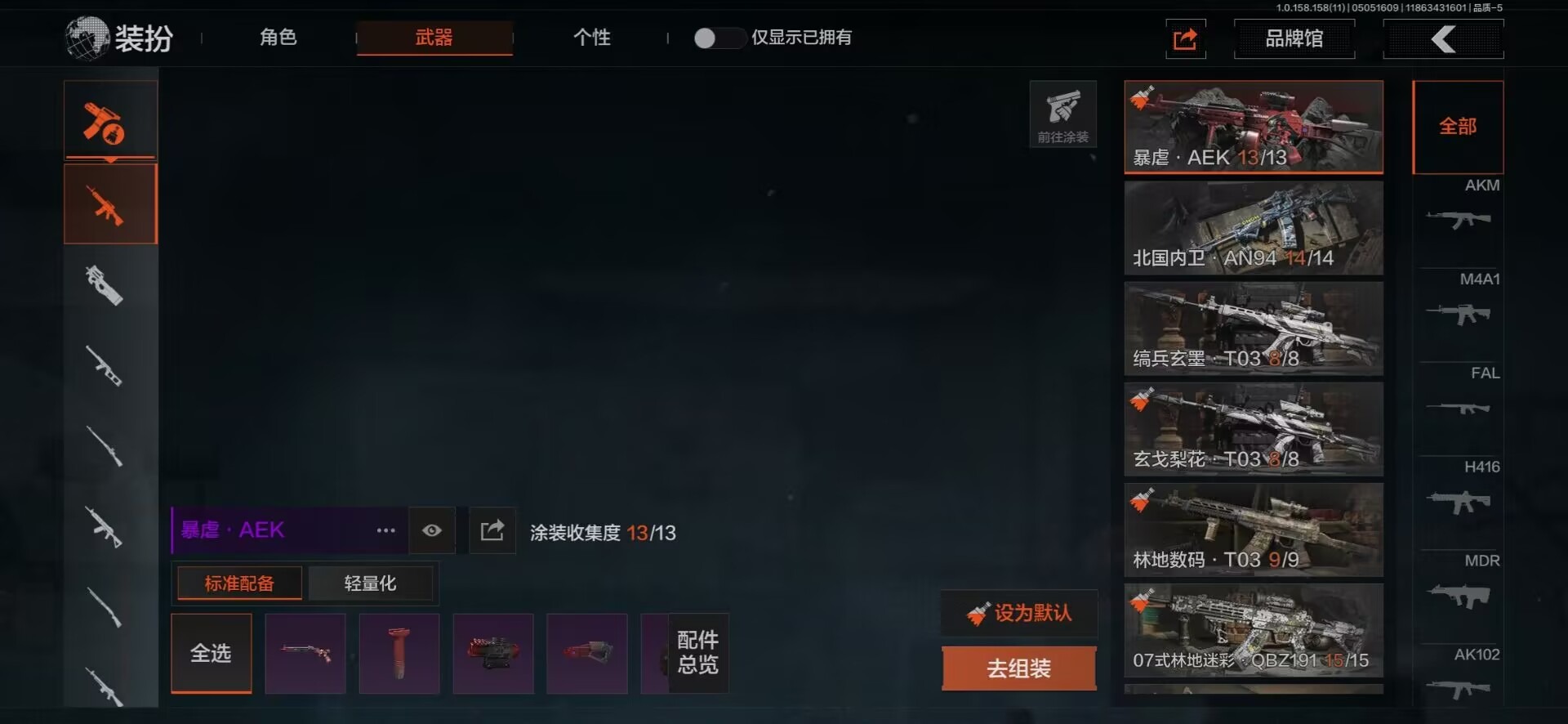Toggle 仅显示已拥有 switch

click(718, 38)
